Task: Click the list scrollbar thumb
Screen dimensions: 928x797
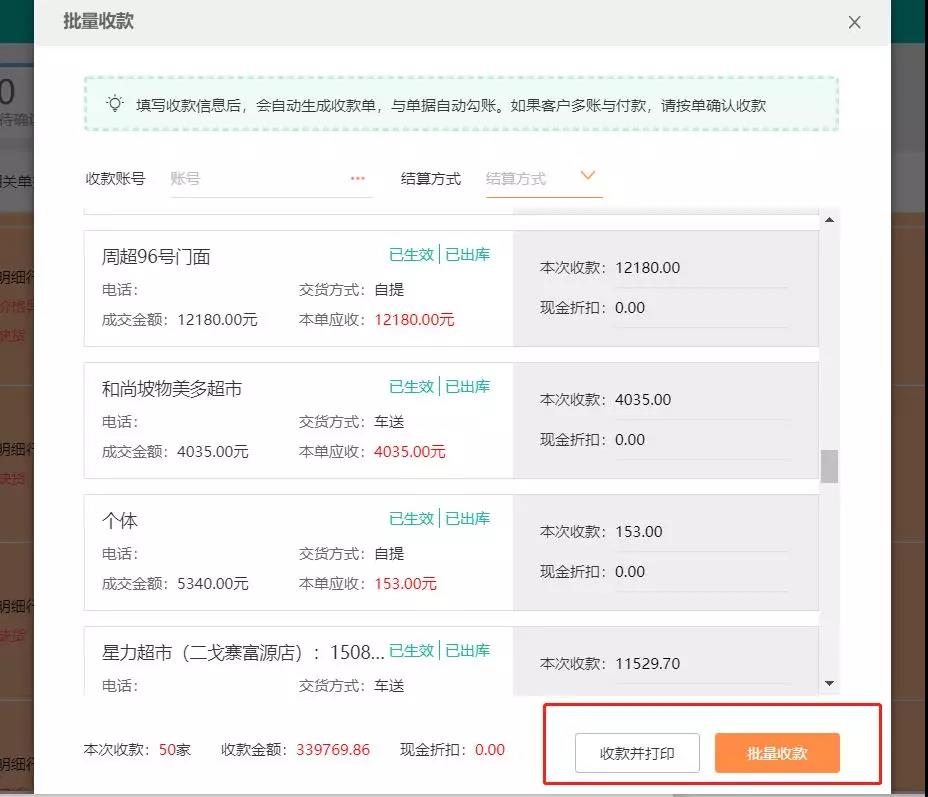Action: click(829, 466)
